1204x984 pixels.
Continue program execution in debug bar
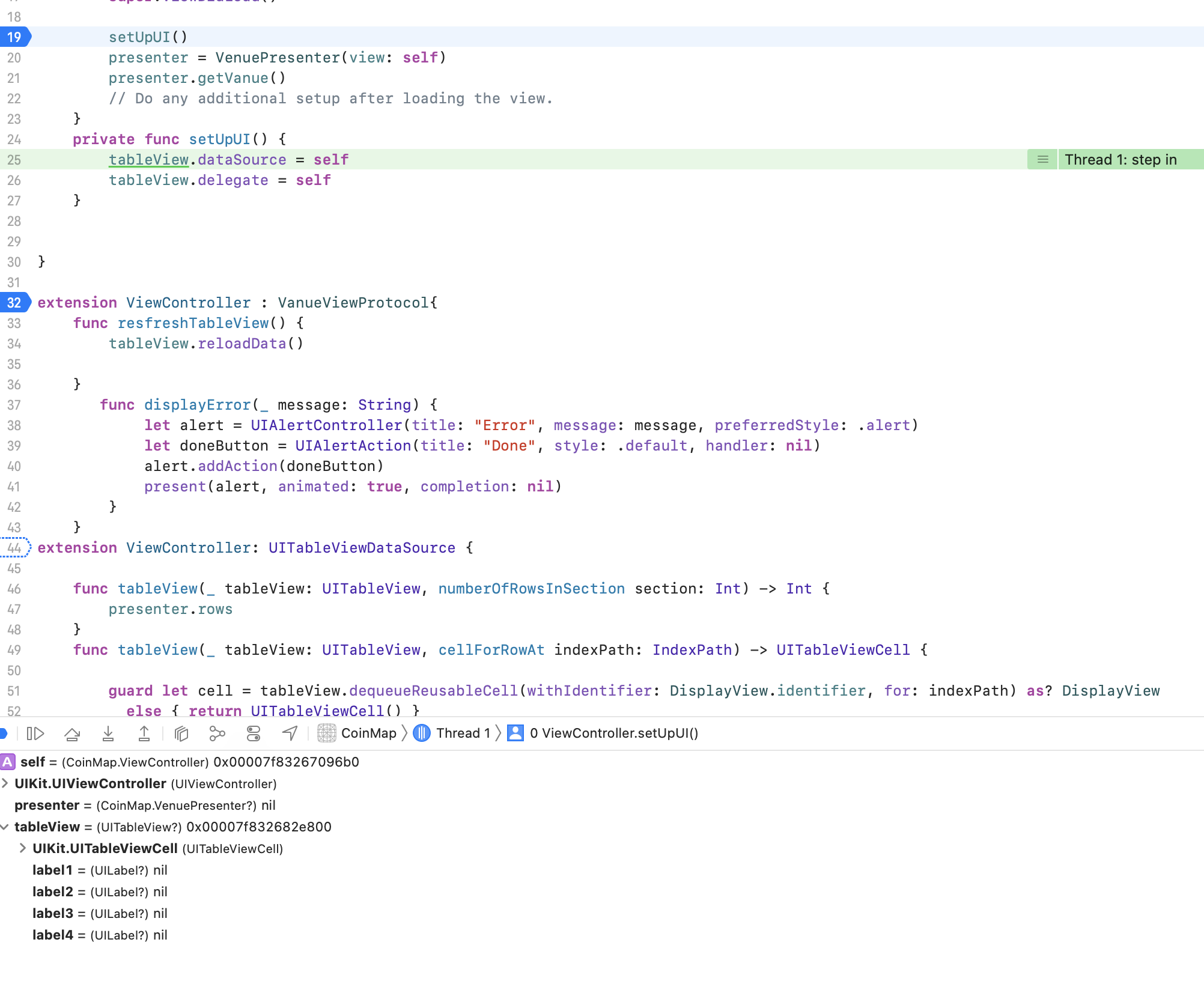pos(35,733)
